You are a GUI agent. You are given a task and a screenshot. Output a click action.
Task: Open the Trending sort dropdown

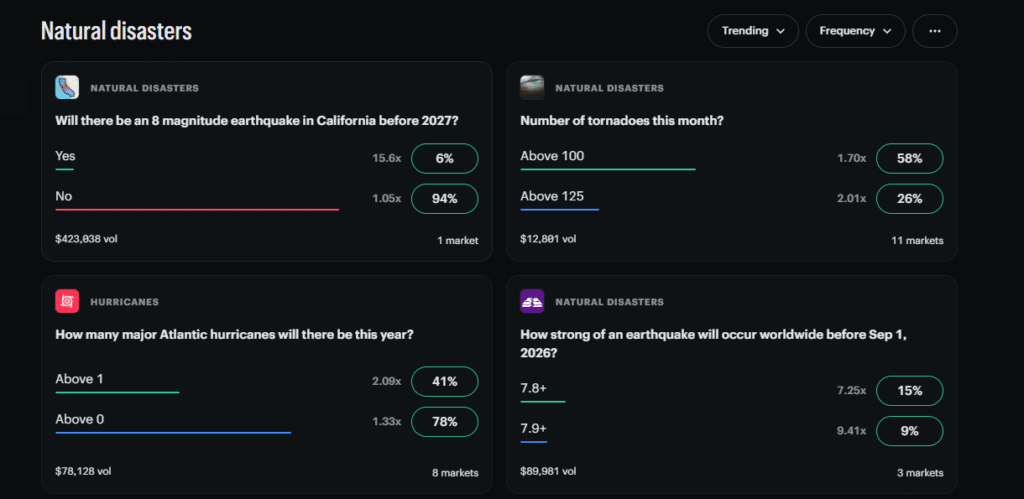pyautogui.click(x=753, y=31)
